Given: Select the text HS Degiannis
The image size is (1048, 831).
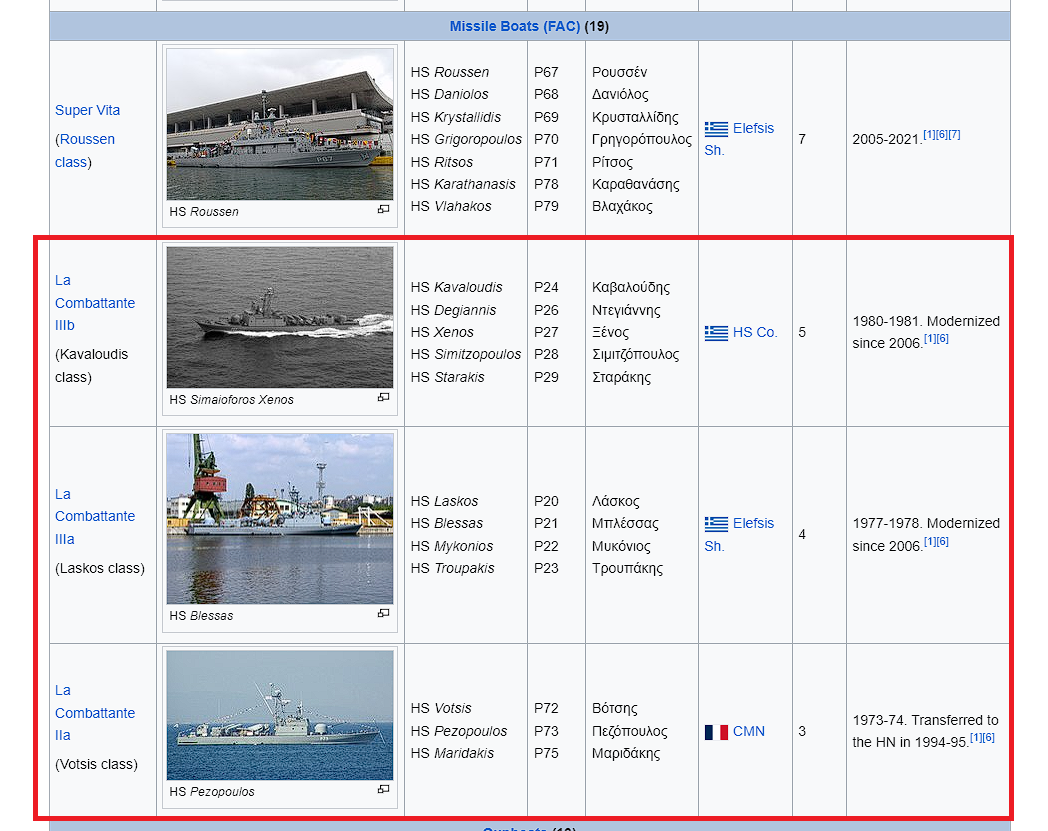Looking at the screenshot, I should click(453, 310).
